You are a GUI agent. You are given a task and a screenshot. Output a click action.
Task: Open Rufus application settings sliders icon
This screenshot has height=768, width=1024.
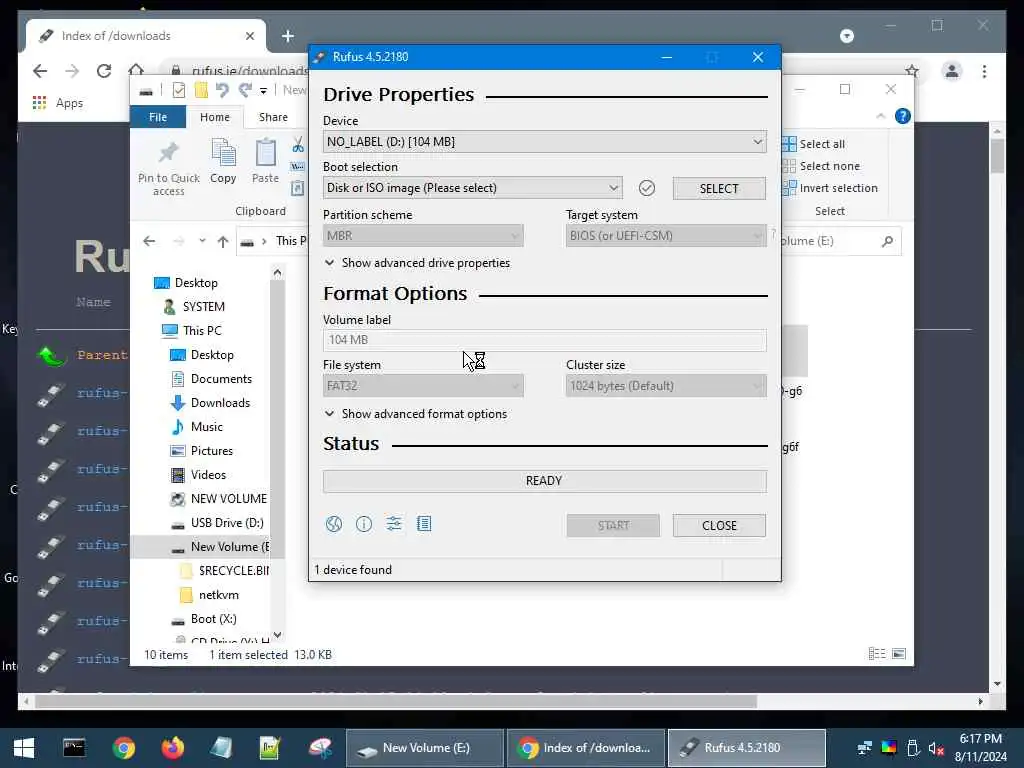pos(394,524)
